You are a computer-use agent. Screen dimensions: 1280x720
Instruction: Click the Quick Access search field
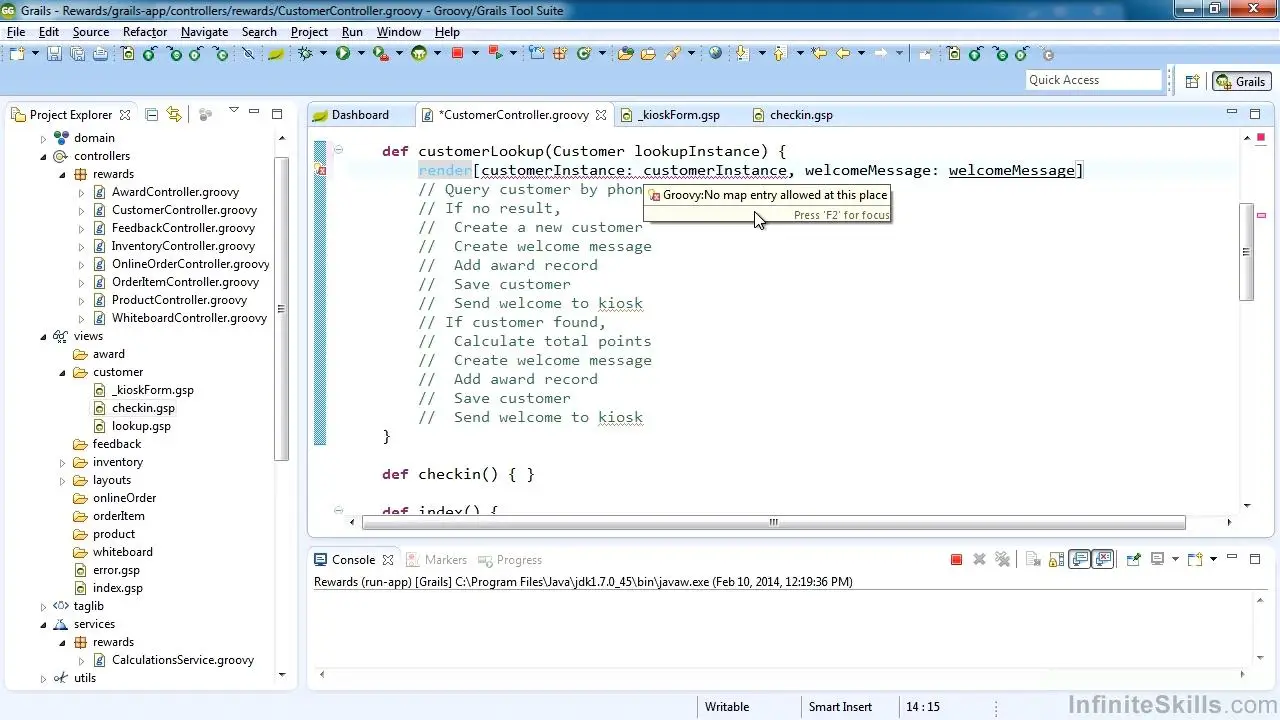pos(1093,80)
